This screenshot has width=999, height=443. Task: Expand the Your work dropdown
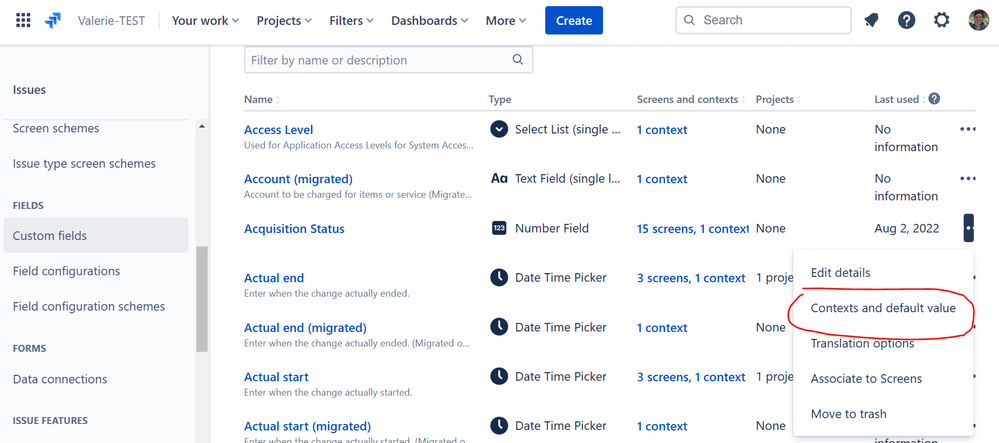pyautogui.click(x=205, y=20)
